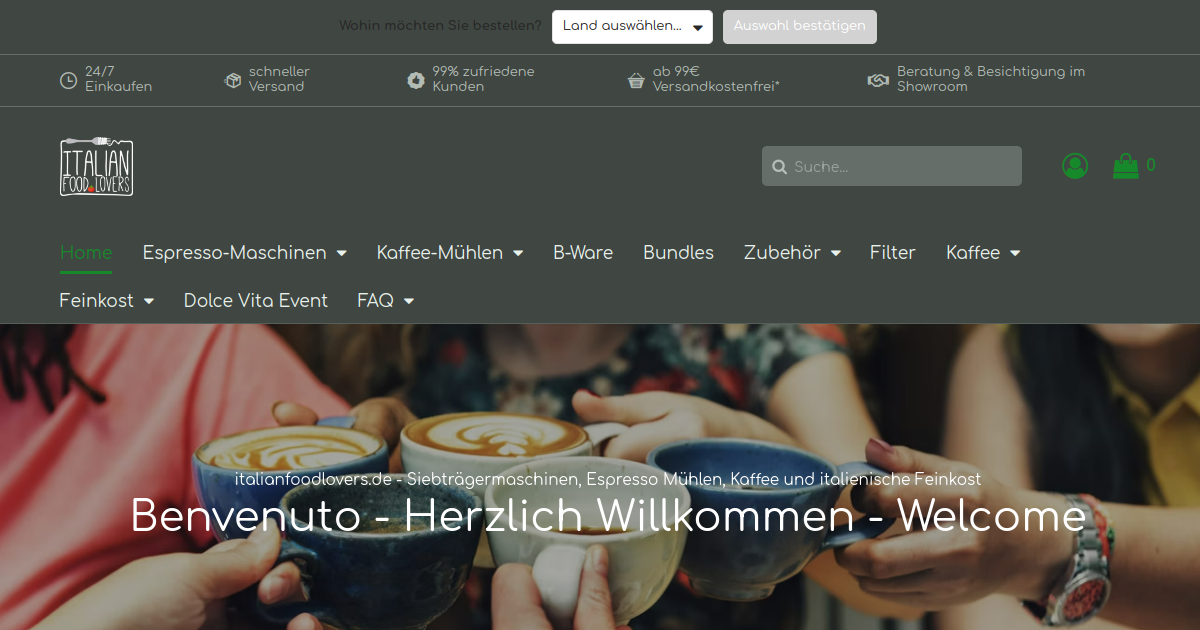This screenshot has height=630, width=1200.
Task: Expand the Zubehör submenu arrow
Action: click(835, 253)
